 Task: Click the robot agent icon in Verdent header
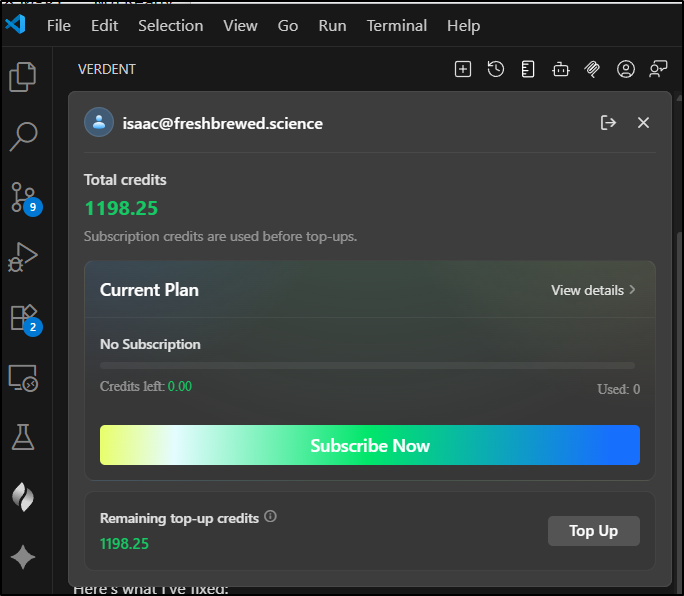(x=560, y=69)
